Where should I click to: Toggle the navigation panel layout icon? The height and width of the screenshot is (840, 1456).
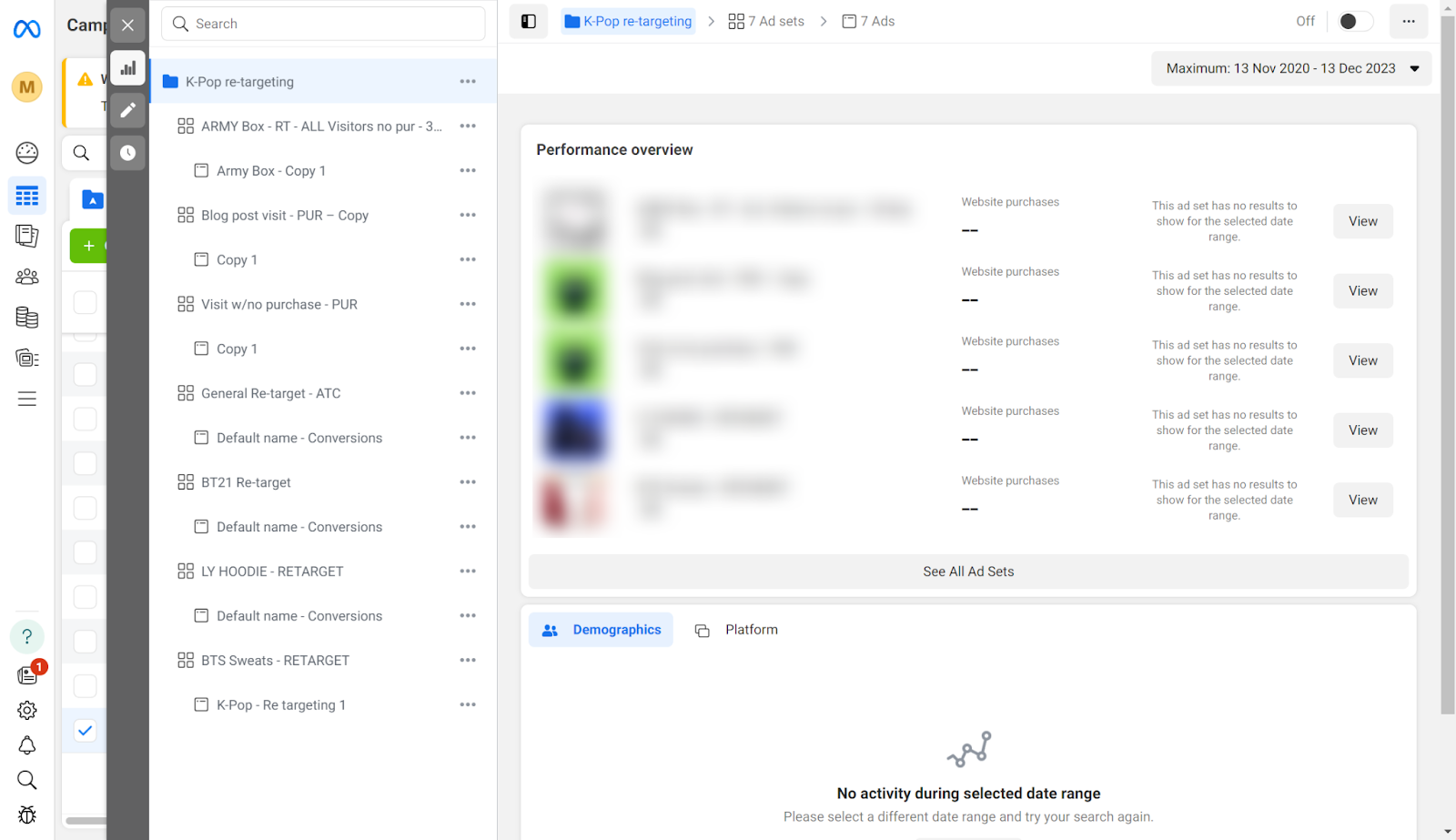click(x=529, y=21)
